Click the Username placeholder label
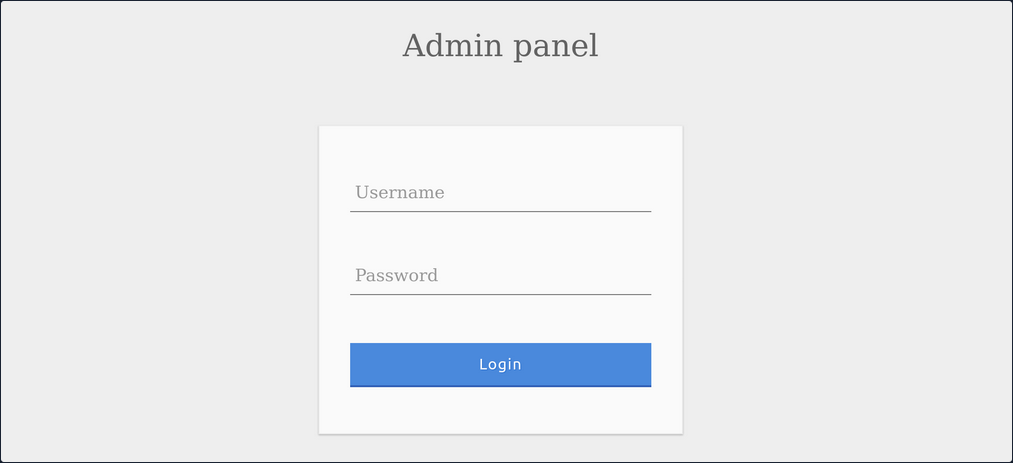Image resolution: width=1013 pixels, height=463 pixels. [399, 192]
